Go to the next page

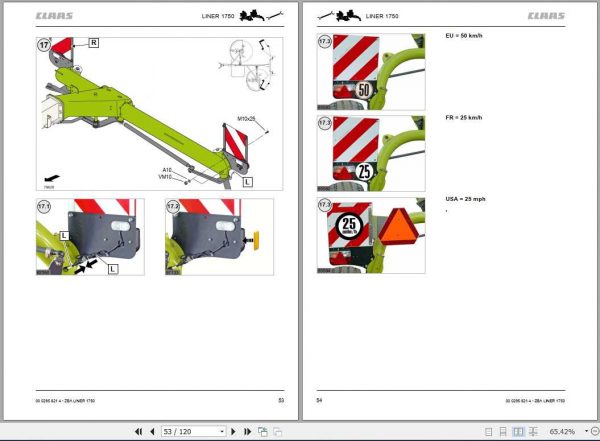tap(233, 431)
